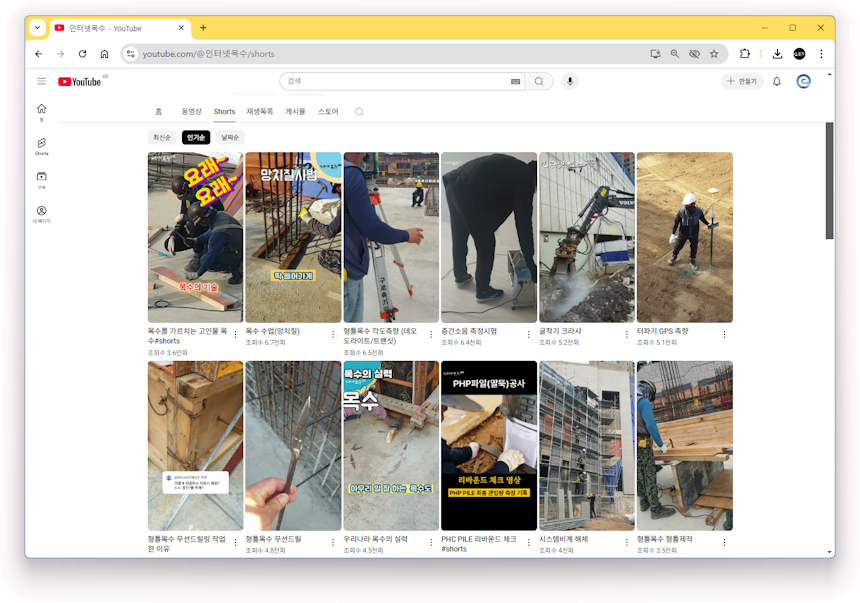Image resolution: width=860 pixels, height=603 pixels.
Task: Open the Home icon in the sidebar
Action: click(41, 109)
